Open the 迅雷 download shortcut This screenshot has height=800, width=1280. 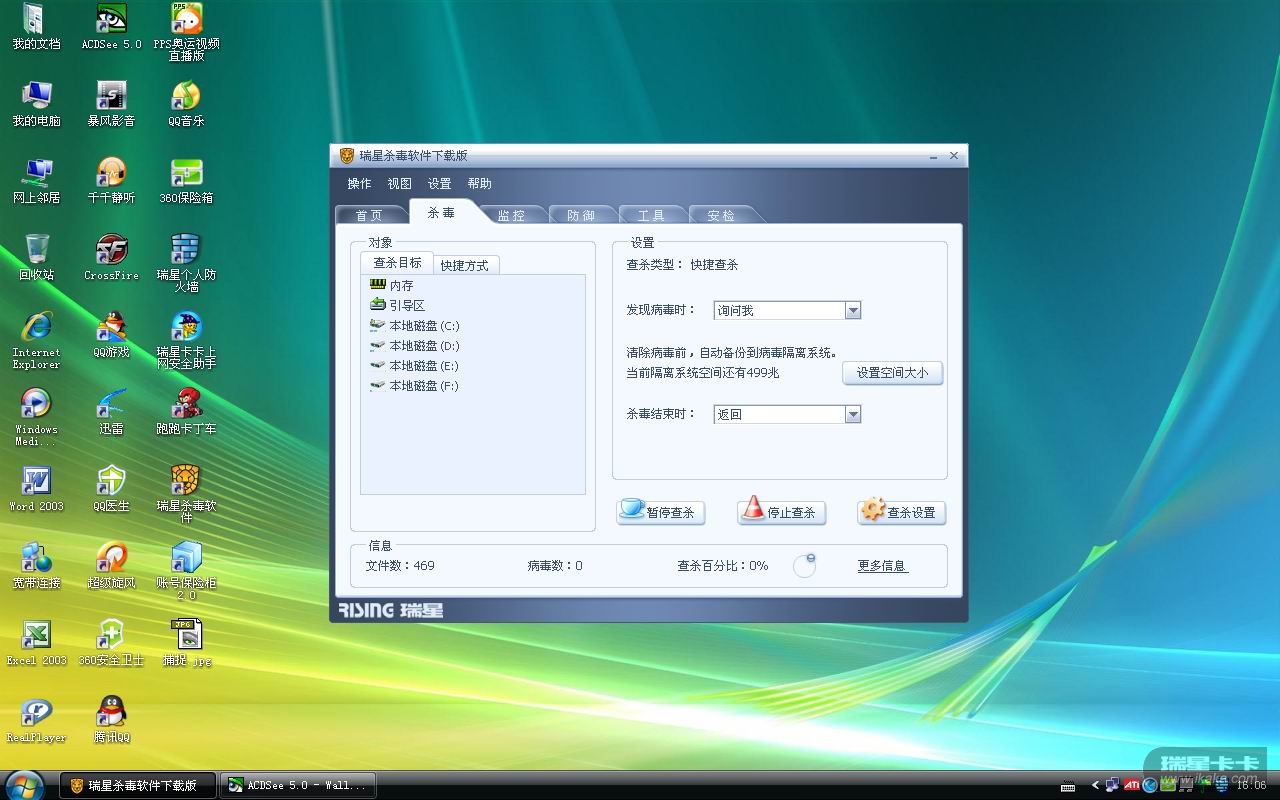(111, 412)
